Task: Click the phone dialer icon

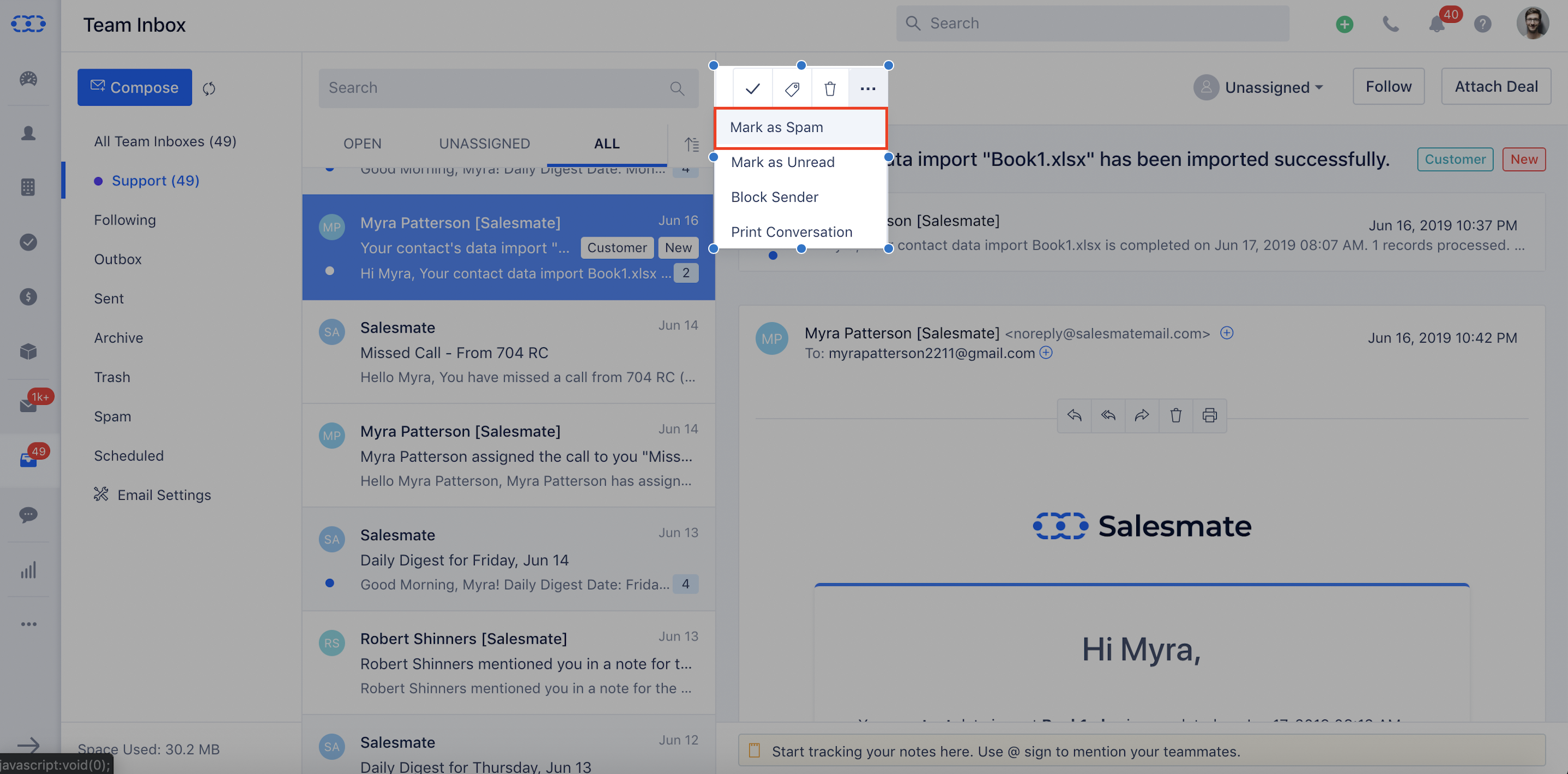Action: click(1391, 24)
